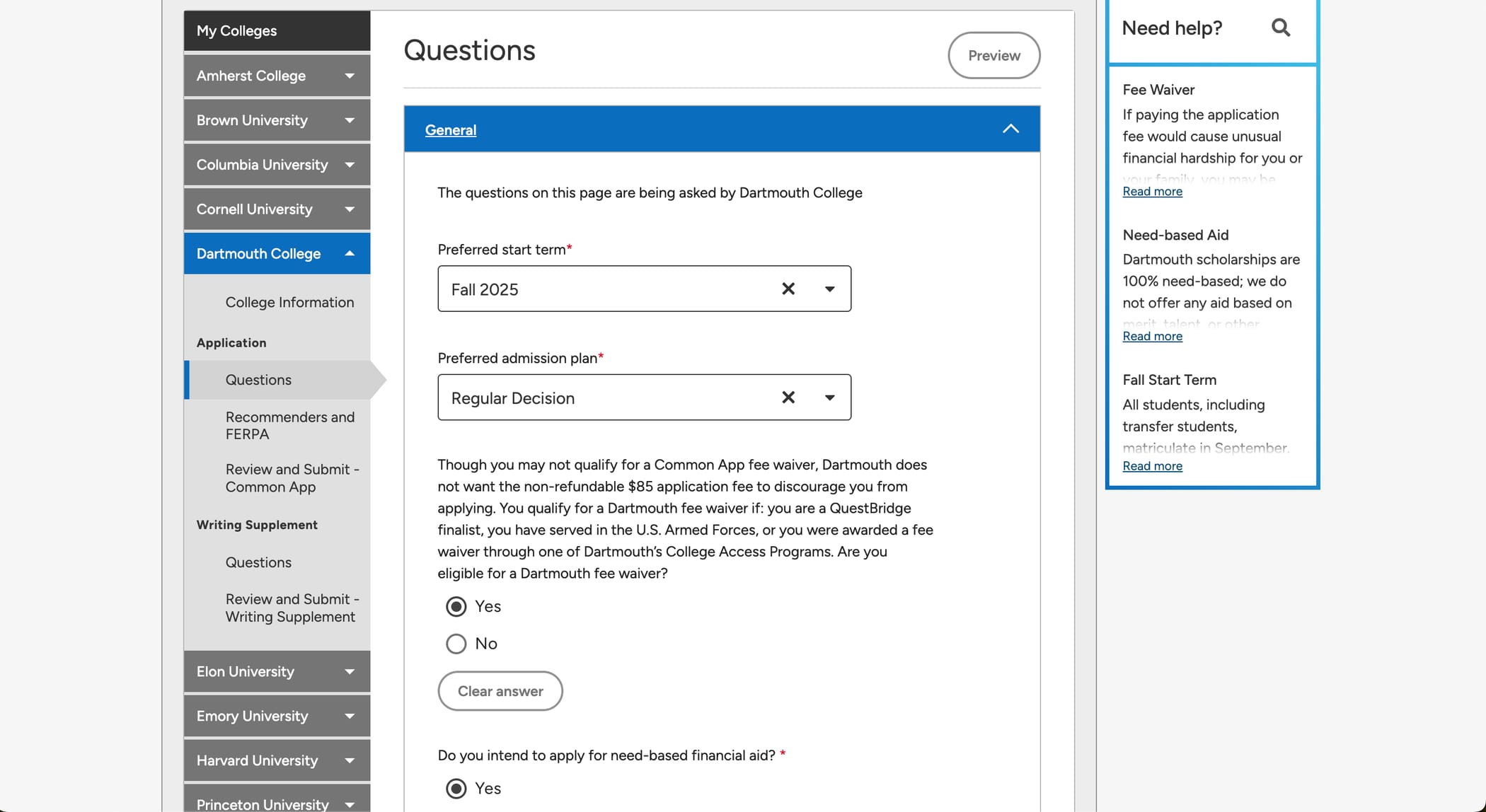The height and width of the screenshot is (812, 1486).
Task: Clear the Fall 2025 selection with the X icon
Action: point(788,289)
